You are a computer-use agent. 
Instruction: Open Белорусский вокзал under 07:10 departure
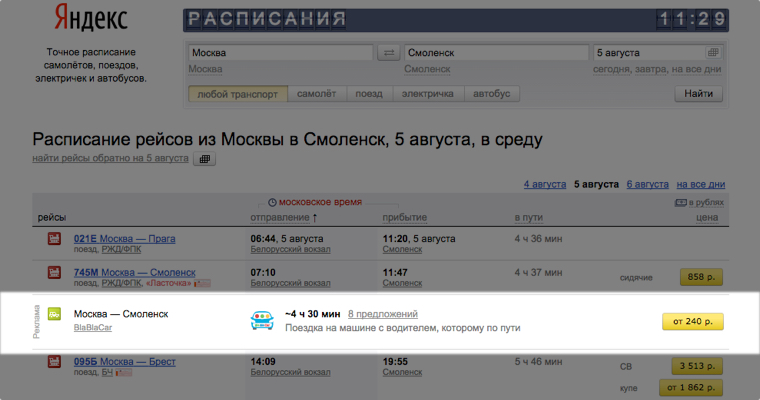(290, 283)
